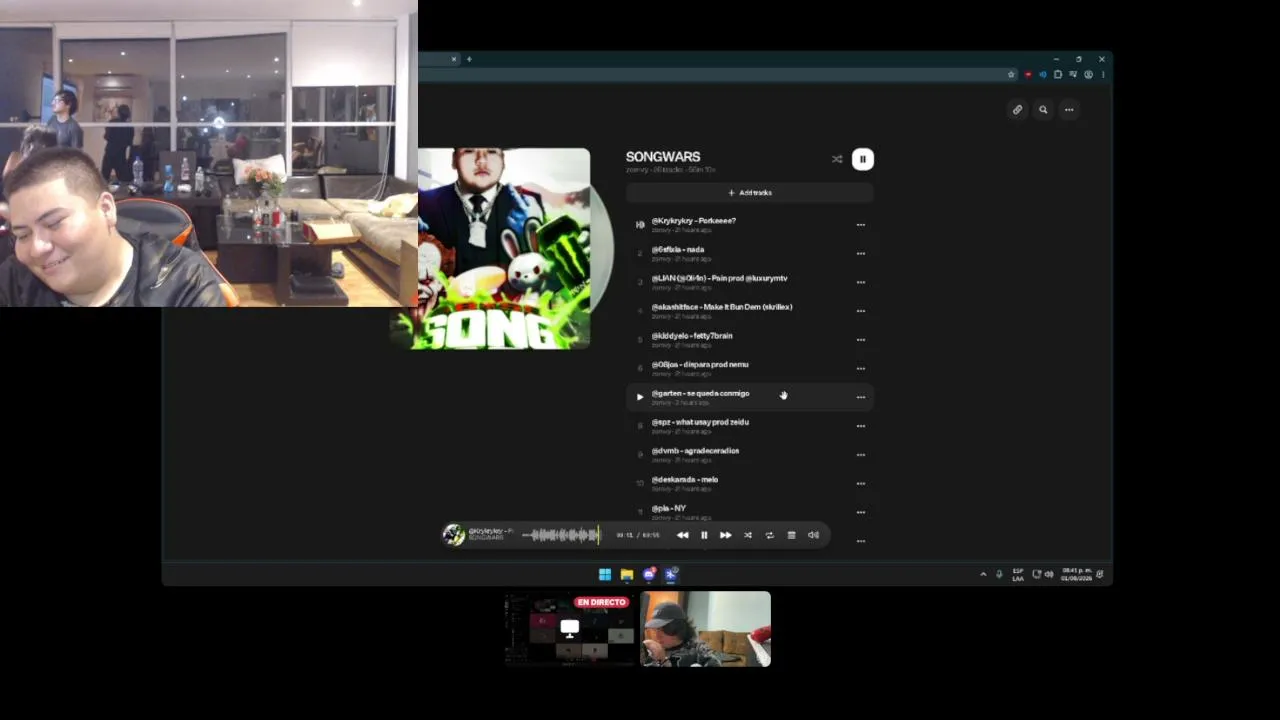Open the Windows Start menu
1280x720 pixels.
[x=605, y=574]
